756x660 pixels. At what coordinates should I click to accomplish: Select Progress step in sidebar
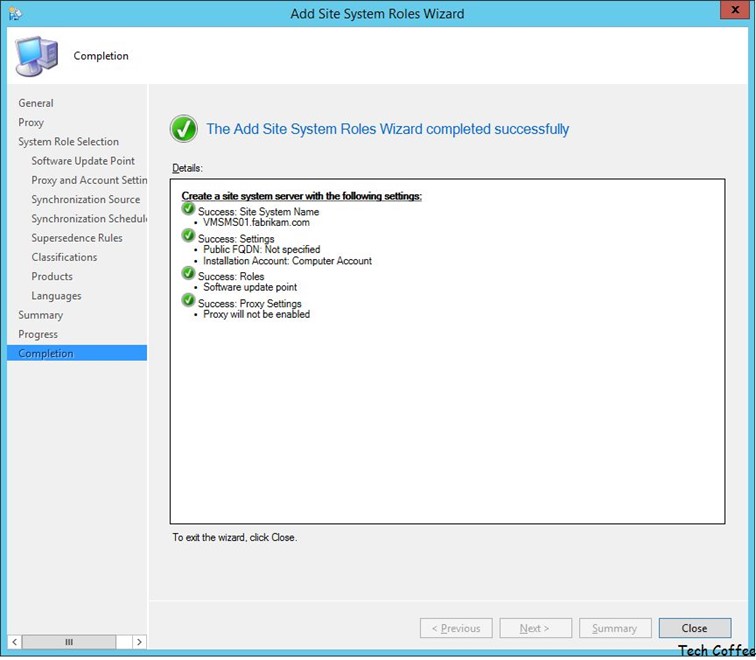click(x=38, y=335)
